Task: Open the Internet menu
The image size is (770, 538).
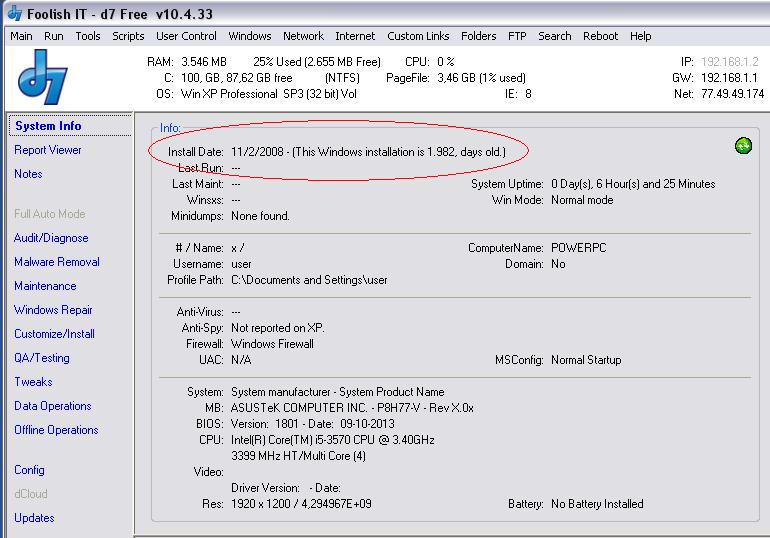Action: [x=355, y=36]
